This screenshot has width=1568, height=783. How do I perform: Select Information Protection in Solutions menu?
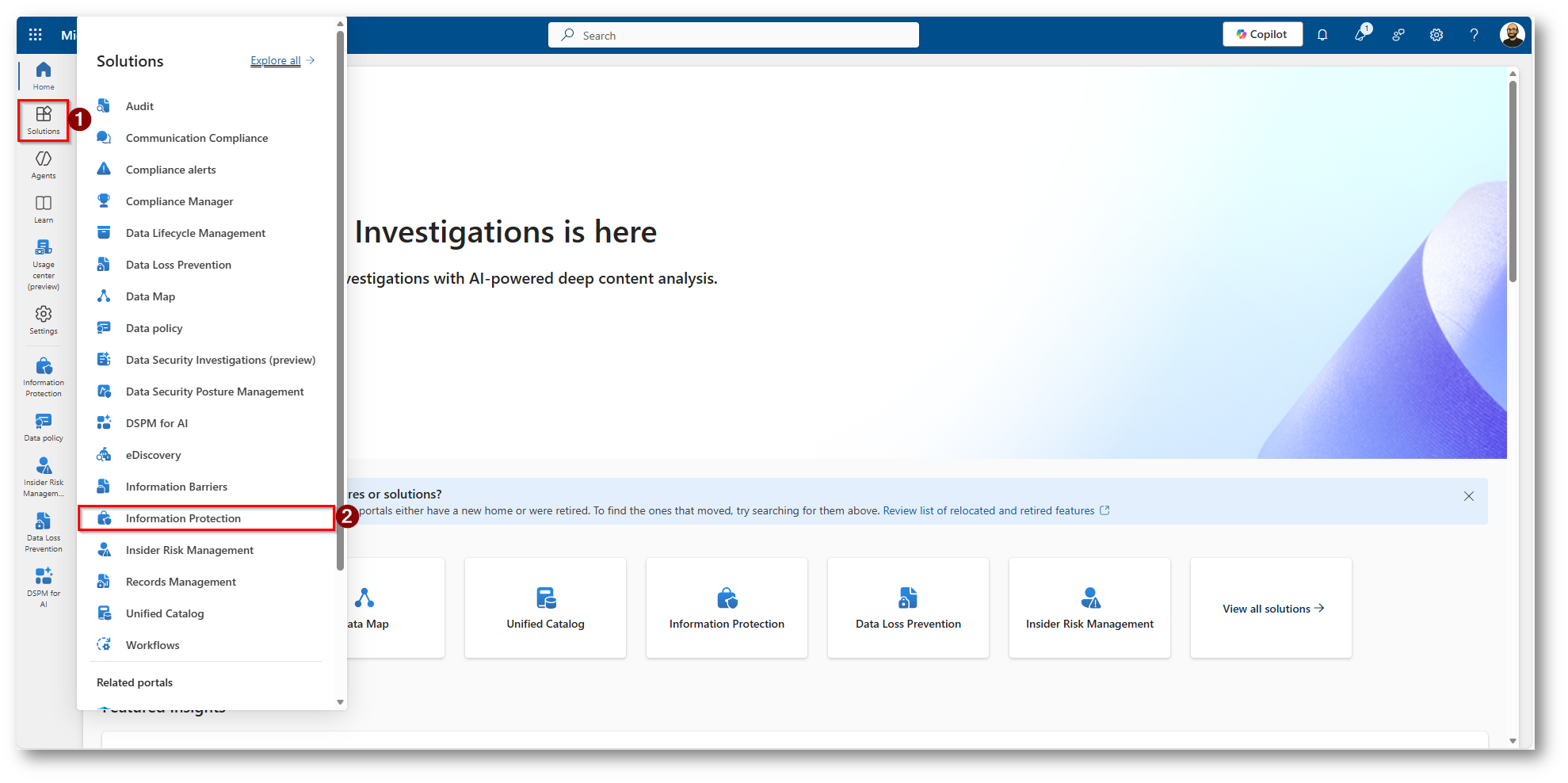click(x=183, y=518)
